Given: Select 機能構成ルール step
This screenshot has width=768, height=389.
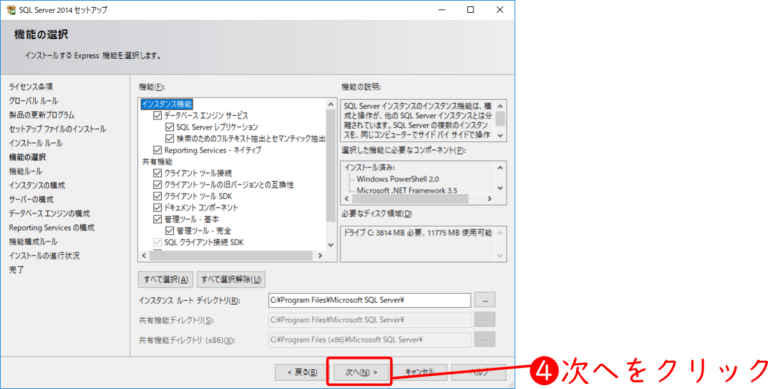Looking at the screenshot, I should coord(33,242).
